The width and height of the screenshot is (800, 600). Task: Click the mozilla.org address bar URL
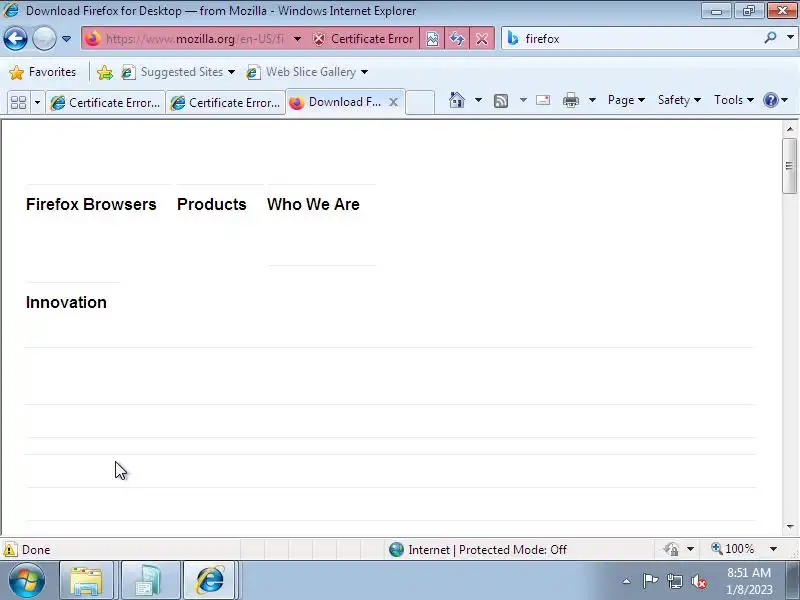(x=194, y=39)
